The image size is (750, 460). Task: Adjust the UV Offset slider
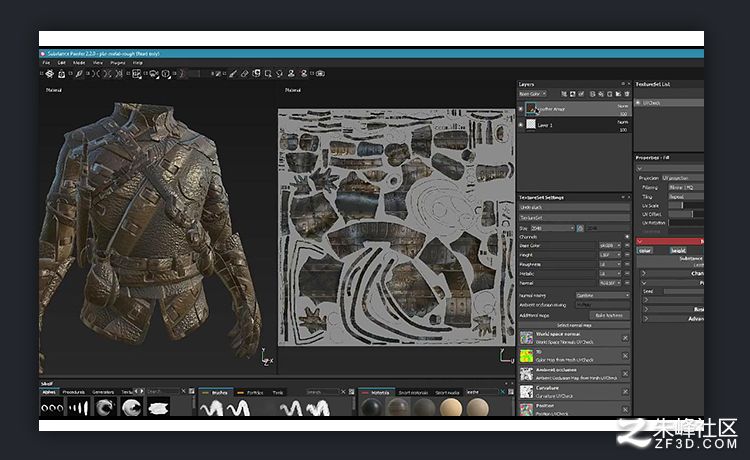click(685, 214)
